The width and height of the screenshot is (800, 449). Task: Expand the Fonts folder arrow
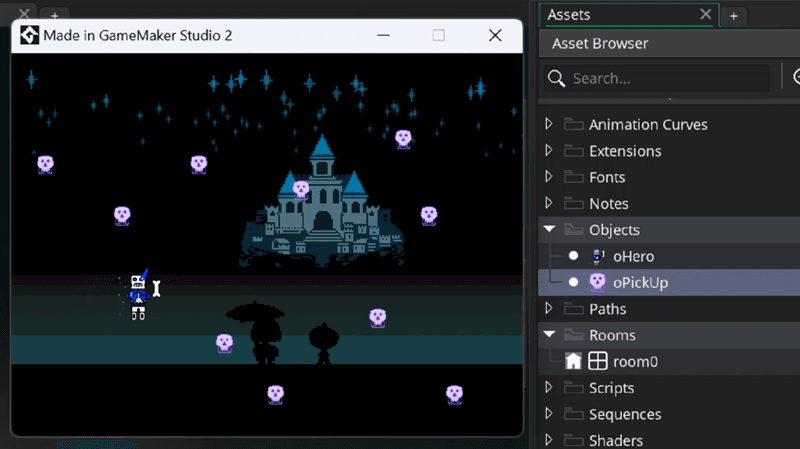[x=548, y=177]
